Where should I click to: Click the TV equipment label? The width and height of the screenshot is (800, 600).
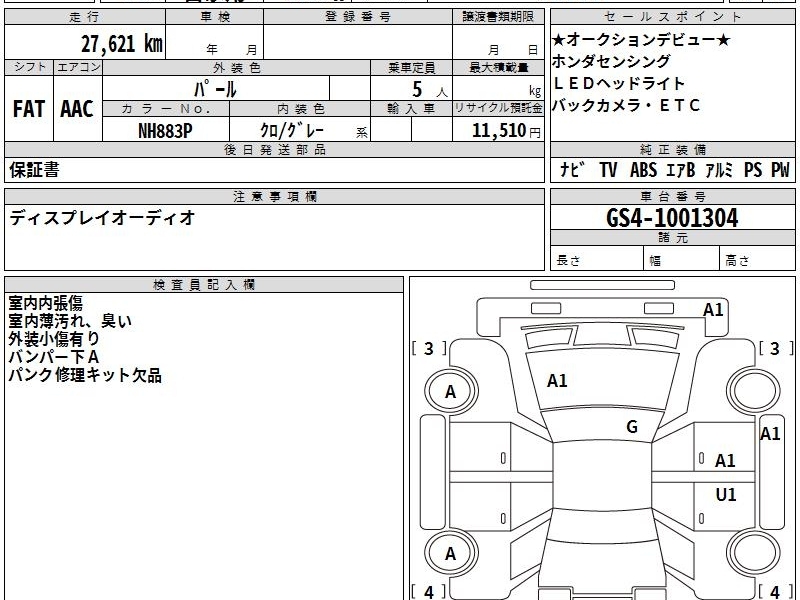[x=608, y=169]
